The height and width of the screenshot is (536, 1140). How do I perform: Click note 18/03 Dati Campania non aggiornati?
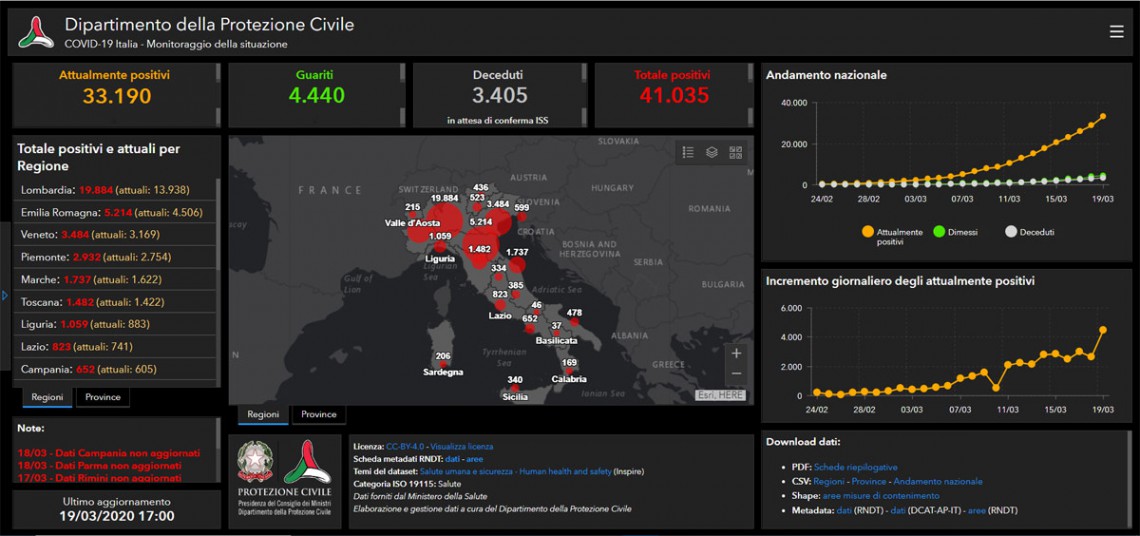[x=108, y=453]
